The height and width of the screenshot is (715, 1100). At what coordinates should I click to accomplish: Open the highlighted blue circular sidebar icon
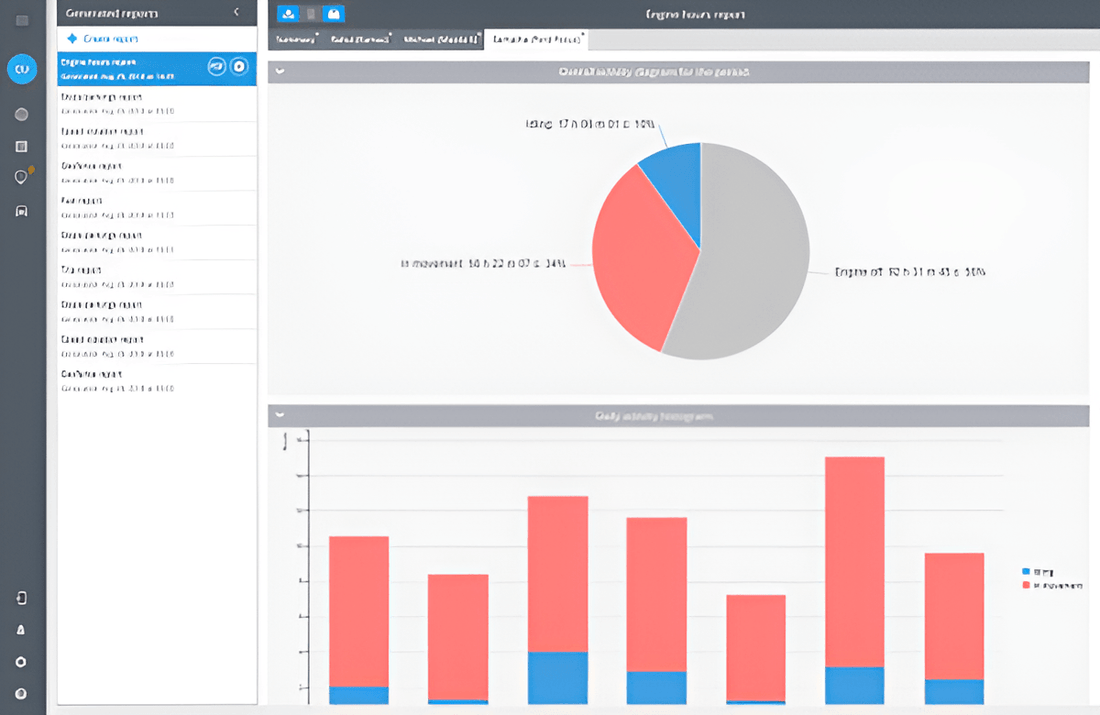coord(22,69)
